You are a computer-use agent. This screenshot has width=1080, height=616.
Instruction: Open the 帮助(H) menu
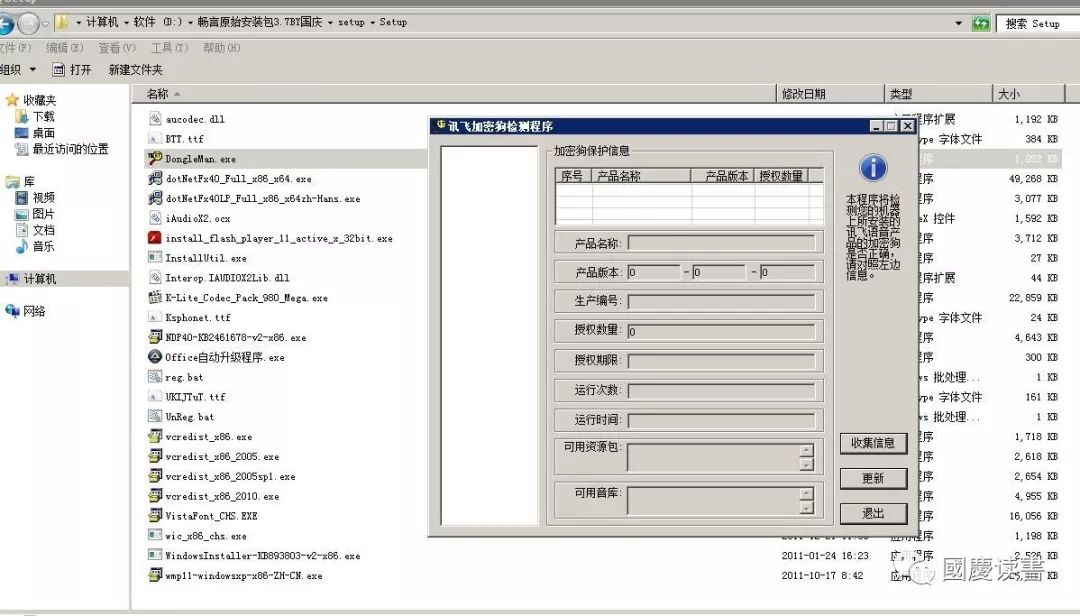coord(221,48)
